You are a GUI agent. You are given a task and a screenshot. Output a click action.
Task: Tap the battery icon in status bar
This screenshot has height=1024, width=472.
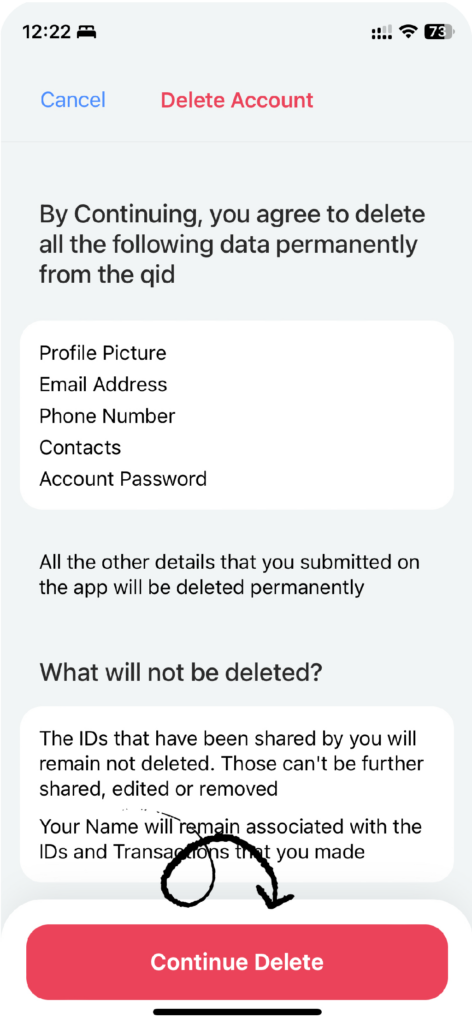pos(437,31)
